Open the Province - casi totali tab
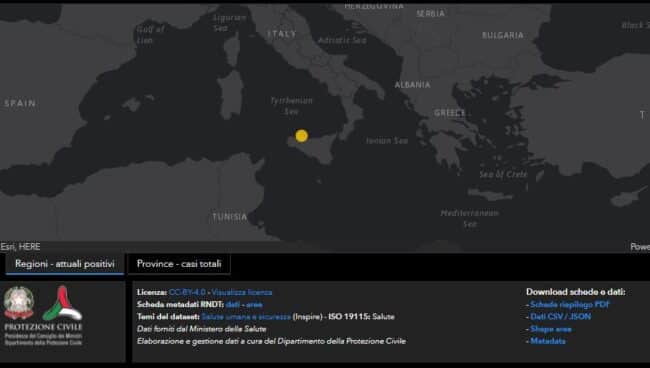This screenshot has width=650, height=368. point(179,264)
